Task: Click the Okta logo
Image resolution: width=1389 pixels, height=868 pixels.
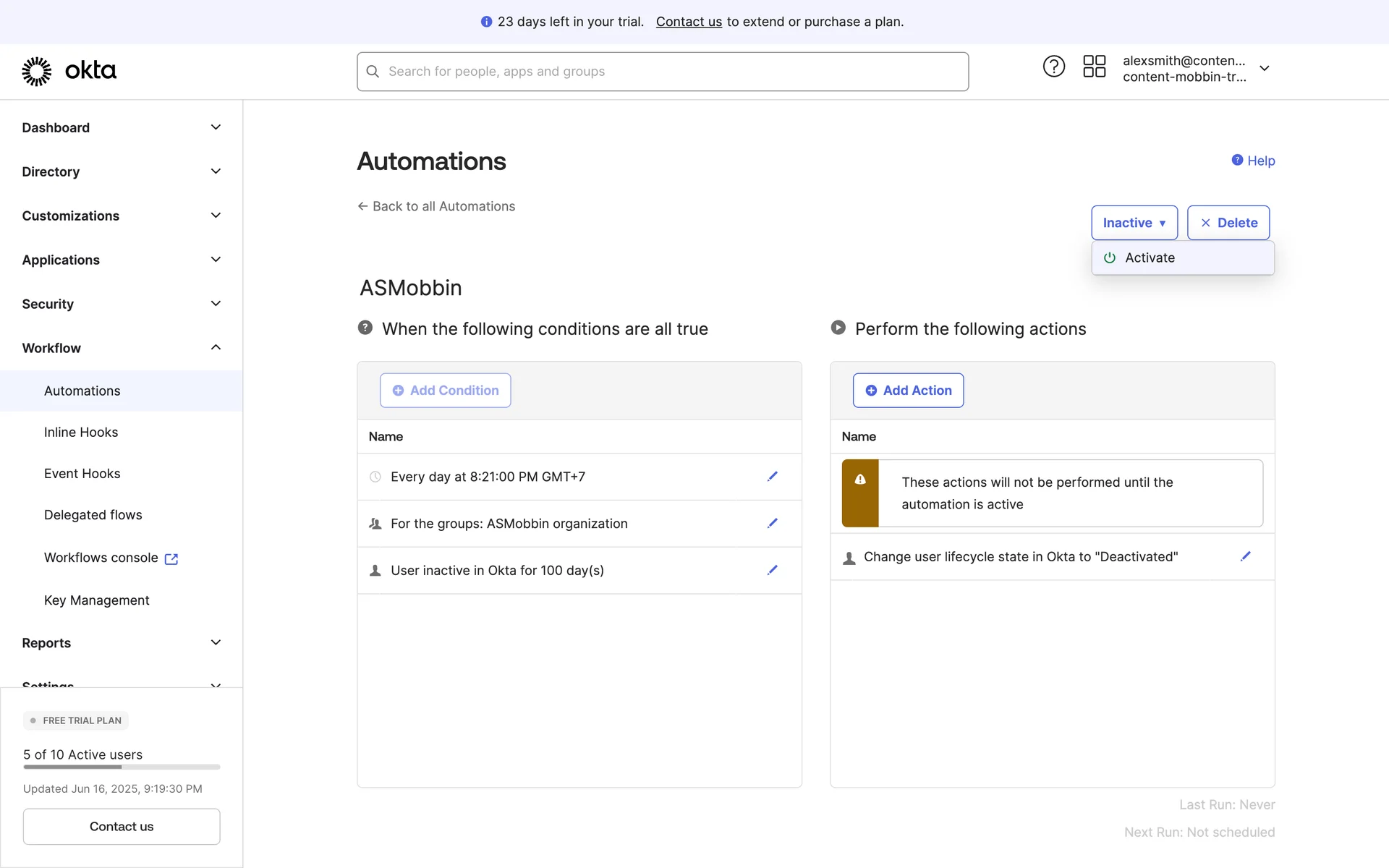Action: [x=69, y=71]
